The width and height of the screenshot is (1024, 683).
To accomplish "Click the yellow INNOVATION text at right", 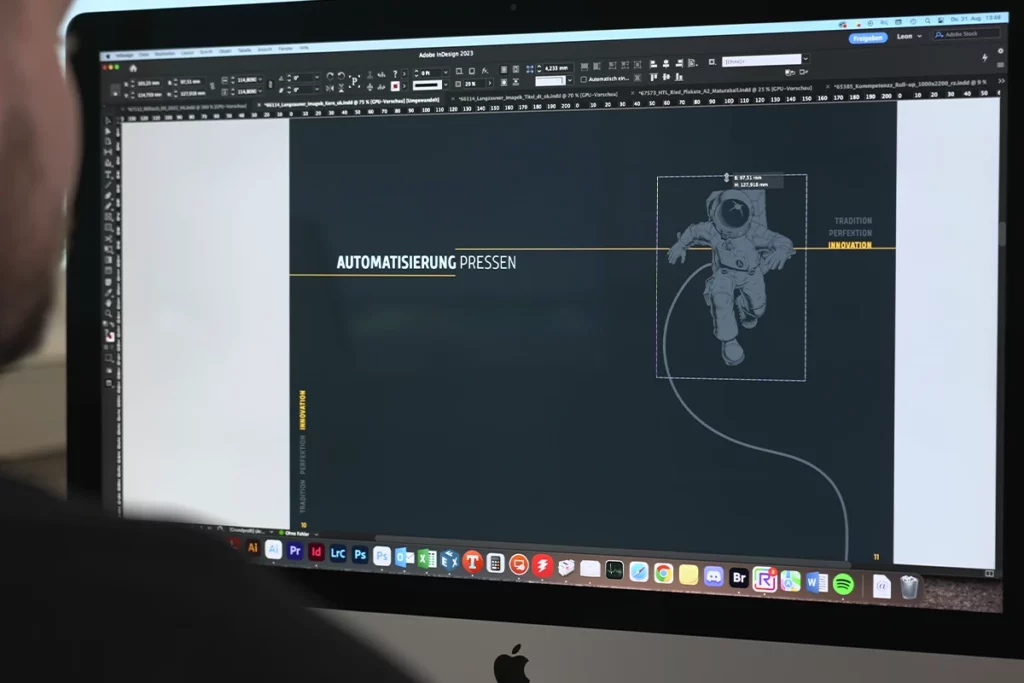I will tap(850, 245).
